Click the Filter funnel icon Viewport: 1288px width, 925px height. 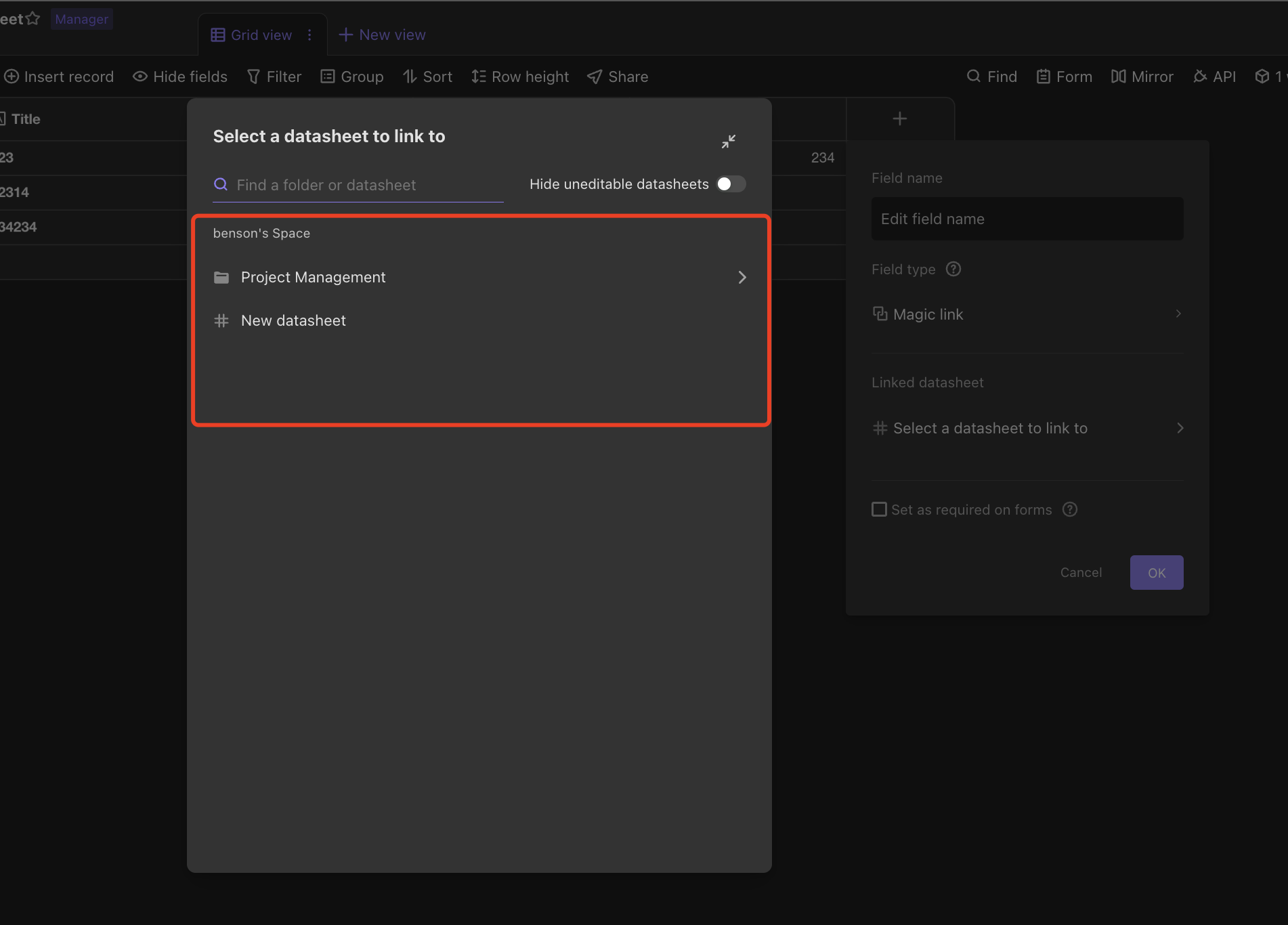click(253, 77)
